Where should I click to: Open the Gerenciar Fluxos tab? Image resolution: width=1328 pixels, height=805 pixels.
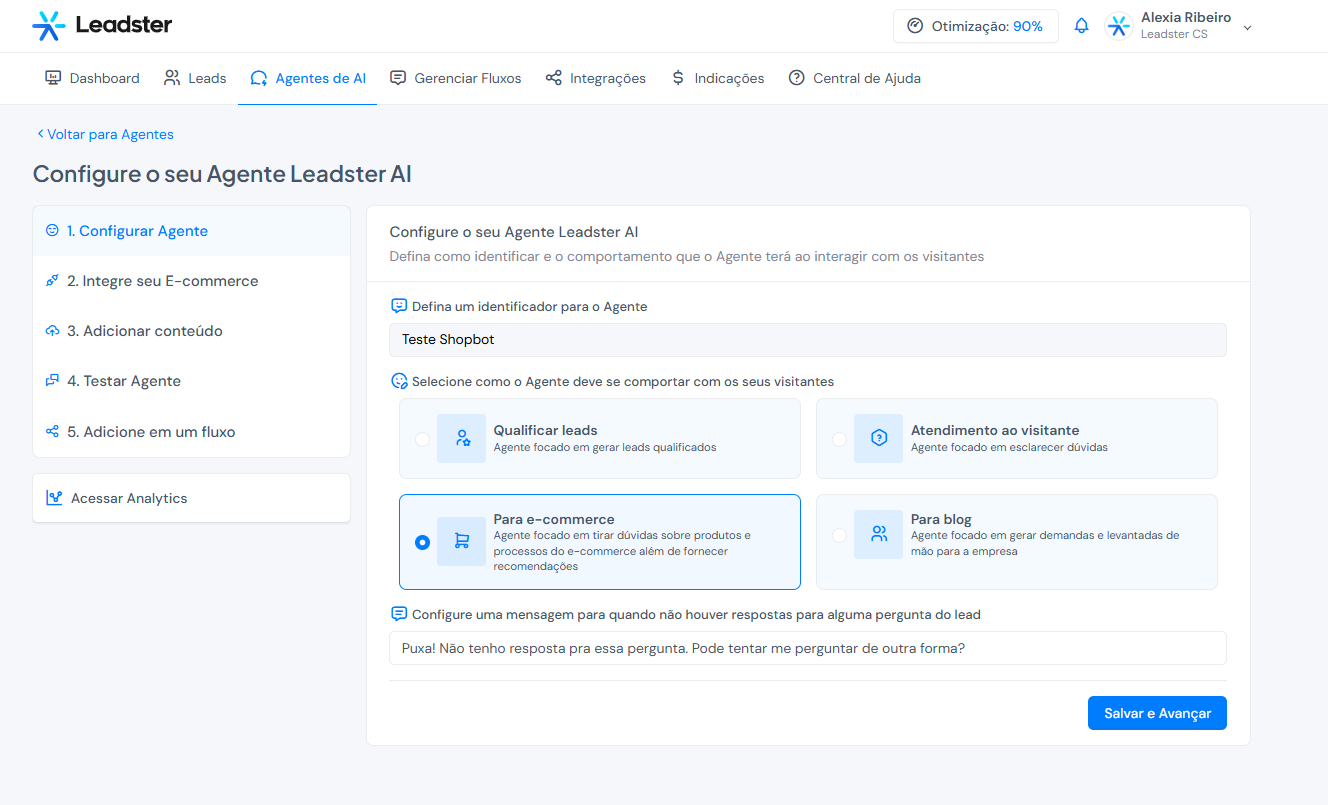(455, 78)
